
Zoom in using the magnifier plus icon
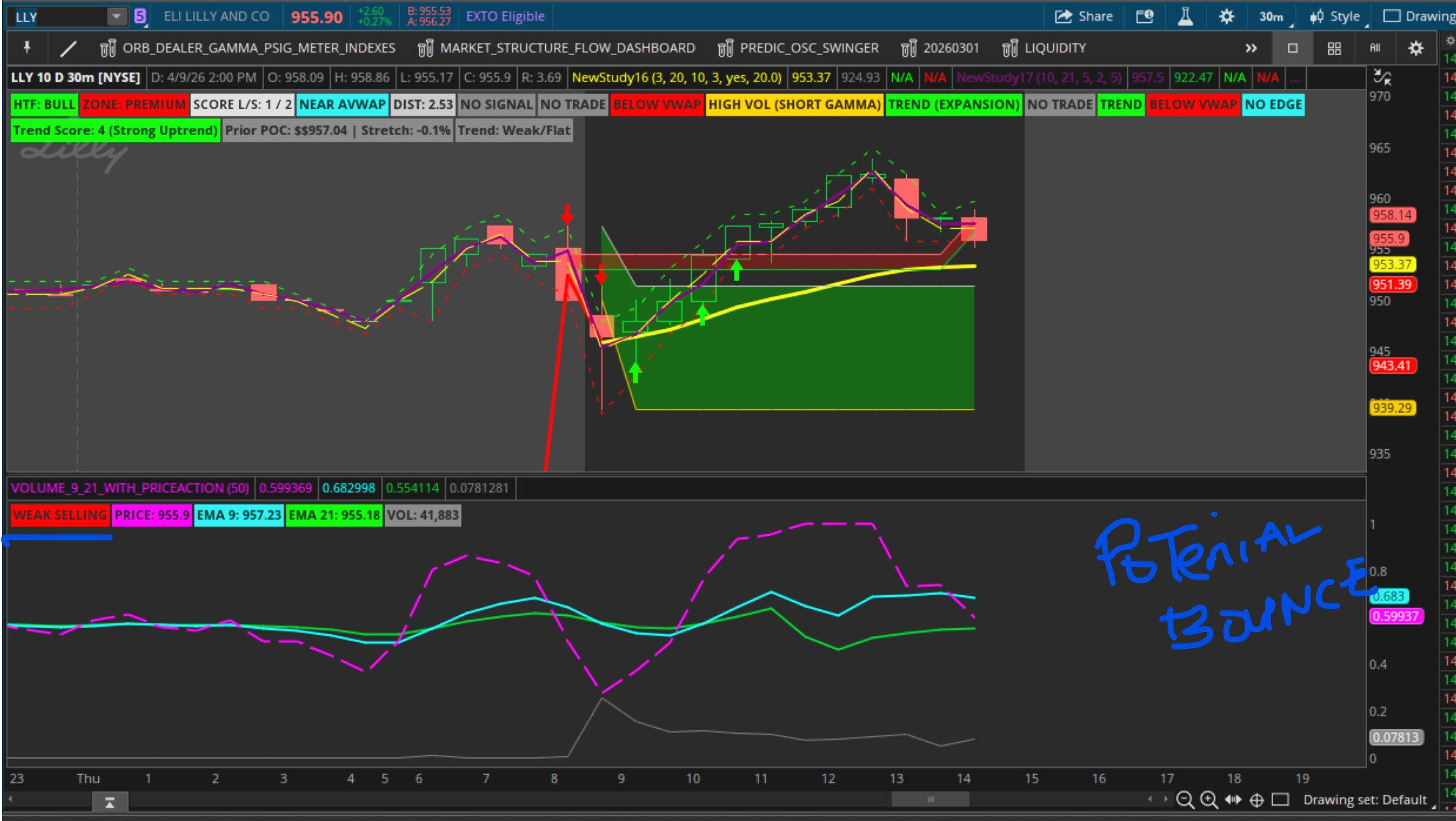1209,799
